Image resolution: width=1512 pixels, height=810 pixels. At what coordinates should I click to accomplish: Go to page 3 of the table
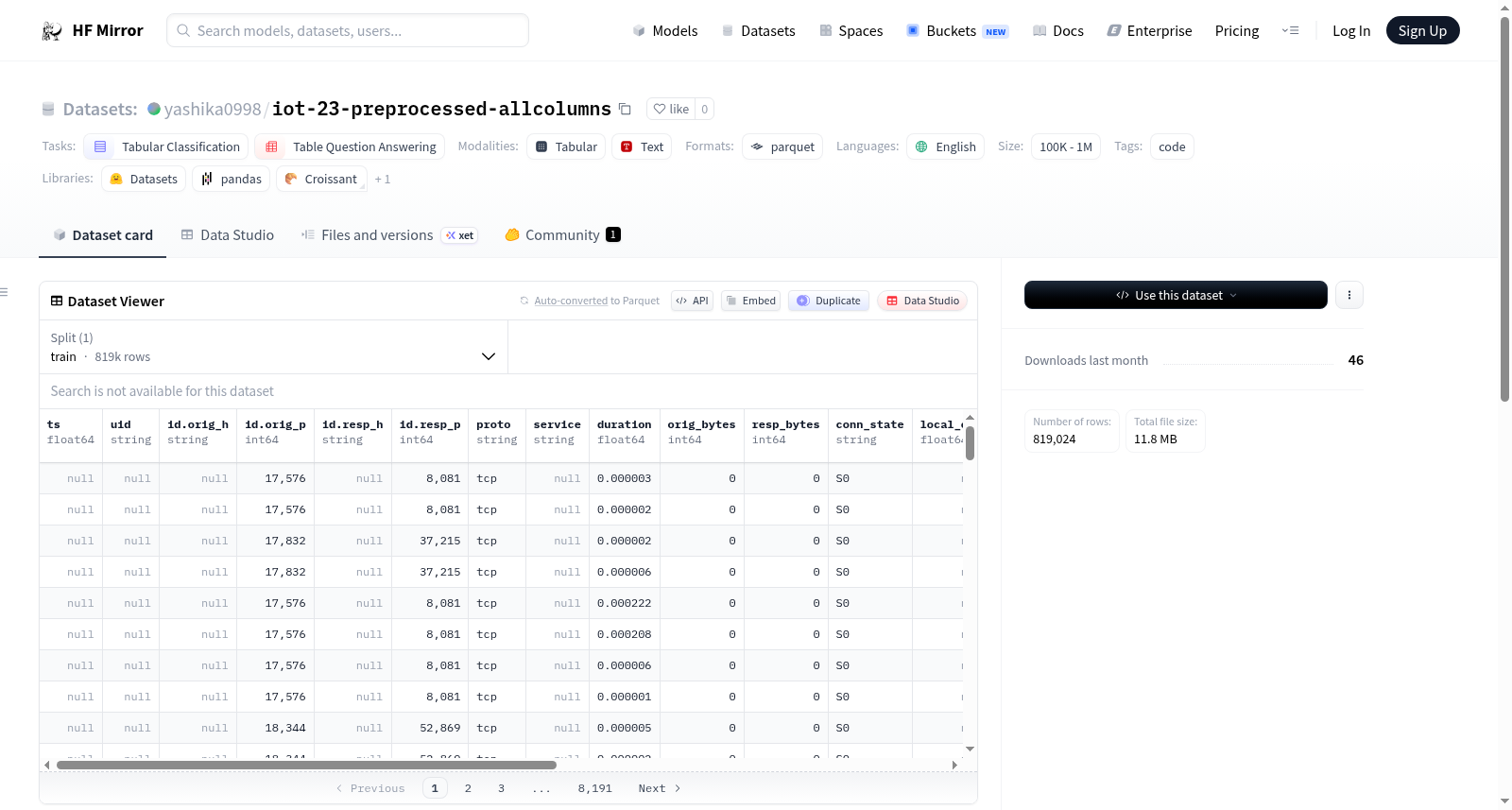click(501, 788)
